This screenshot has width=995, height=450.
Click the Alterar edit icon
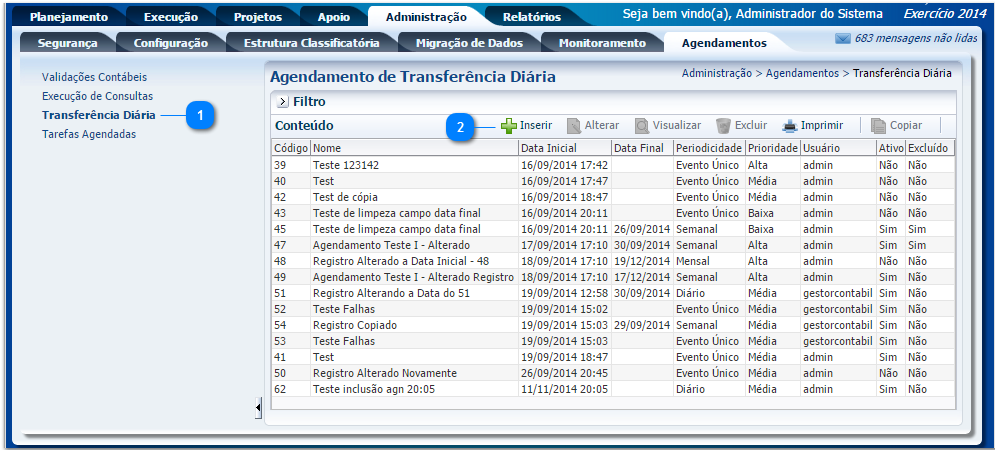point(574,126)
